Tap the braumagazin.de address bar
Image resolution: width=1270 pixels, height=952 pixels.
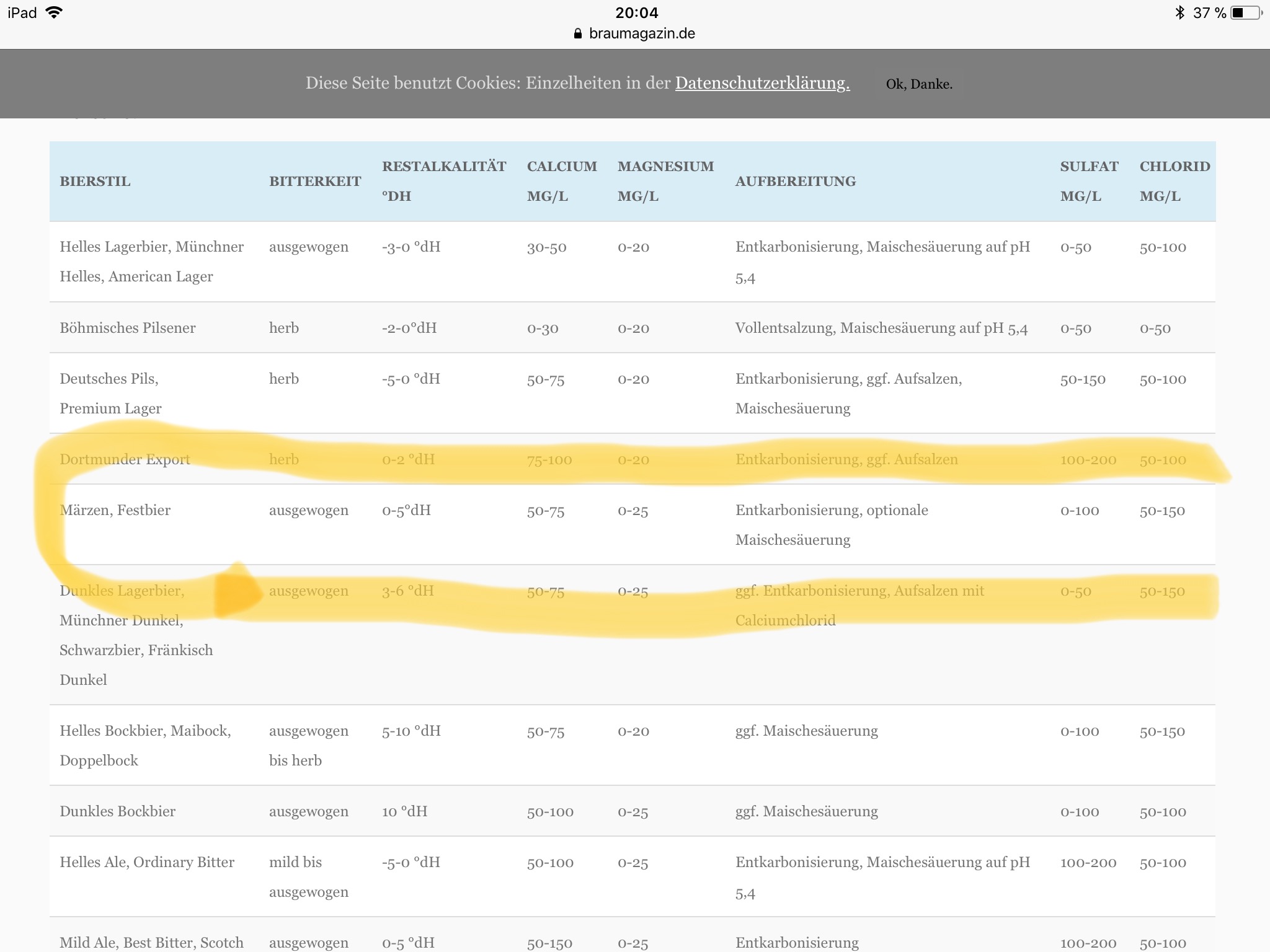[641, 34]
